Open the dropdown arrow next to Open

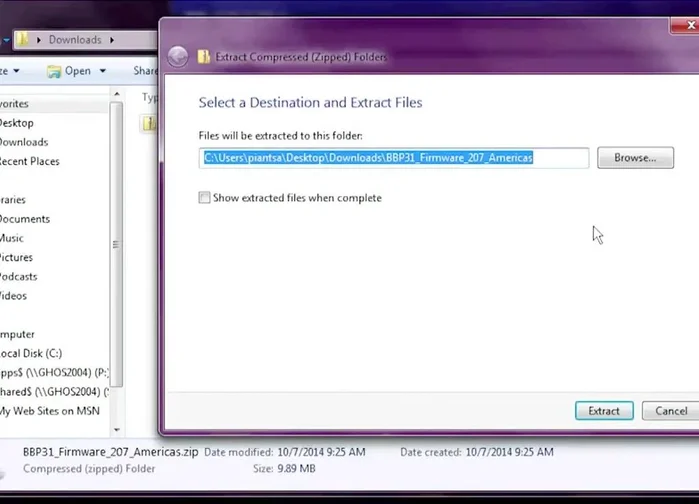(x=103, y=71)
